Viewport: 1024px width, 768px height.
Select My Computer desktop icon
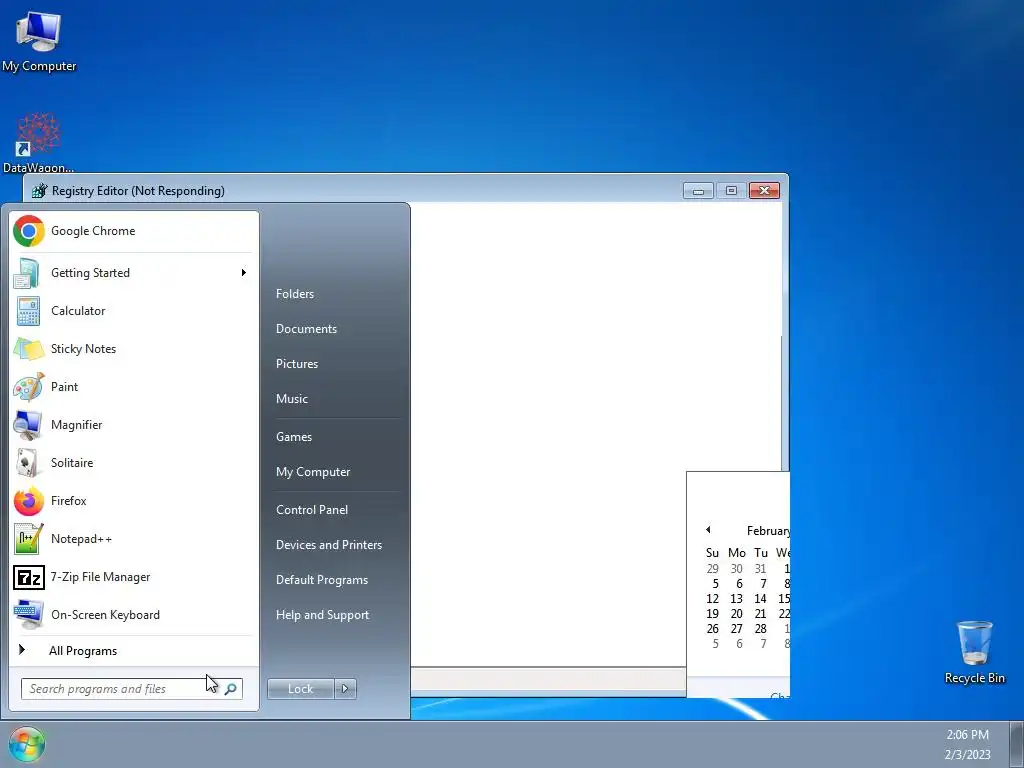click(39, 42)
